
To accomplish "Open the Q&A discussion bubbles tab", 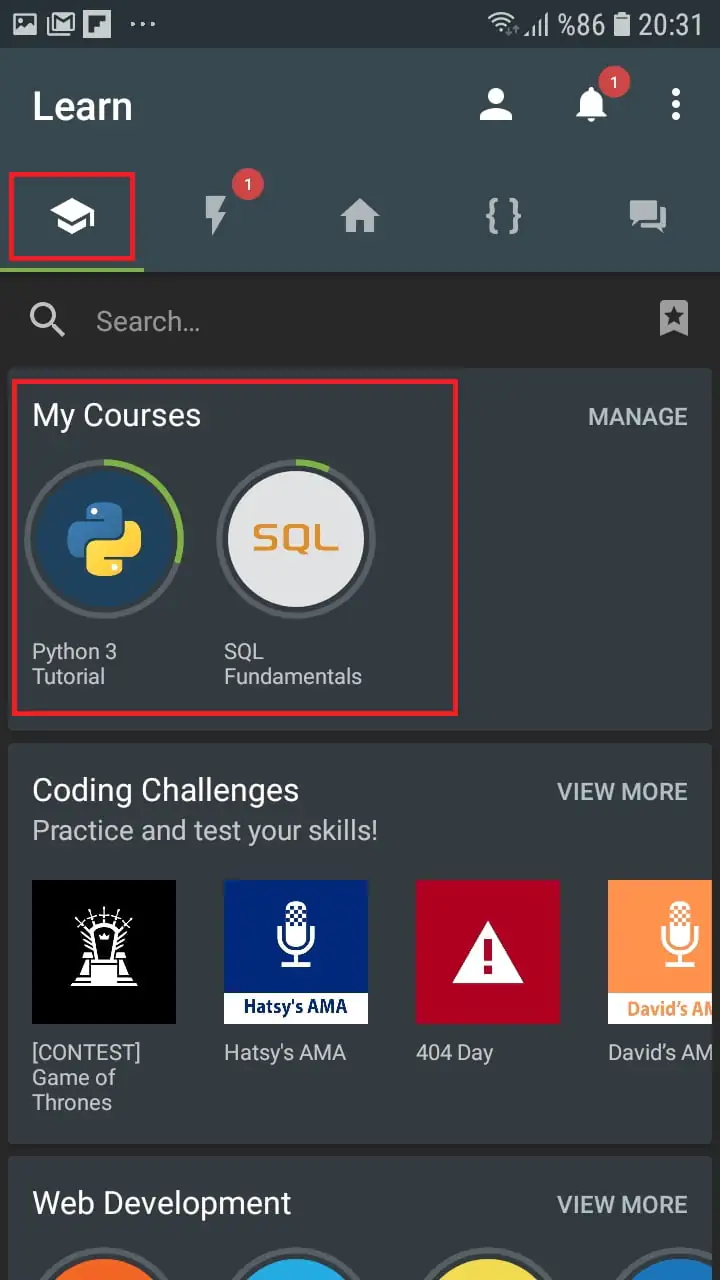I will tap(647, 216).
